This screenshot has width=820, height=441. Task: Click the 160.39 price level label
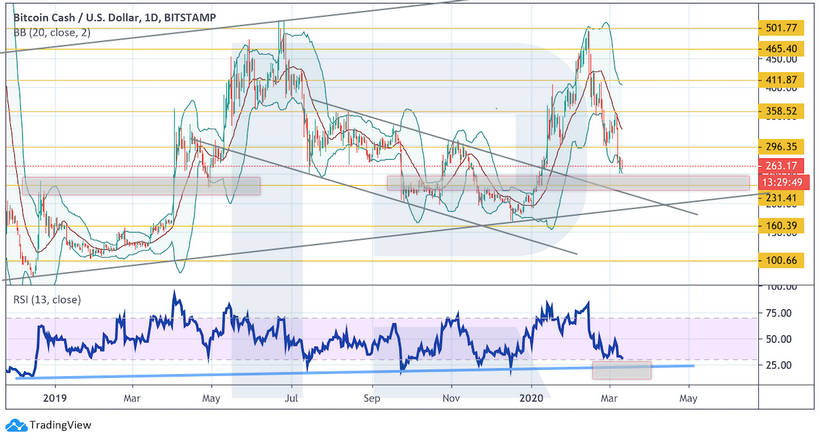pos(781,226)
